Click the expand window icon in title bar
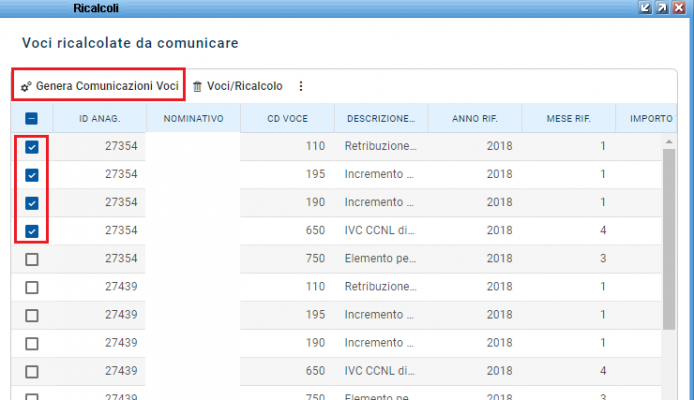Image resolution: width=694 pixels, height=400 pixels. pos(662,8)
